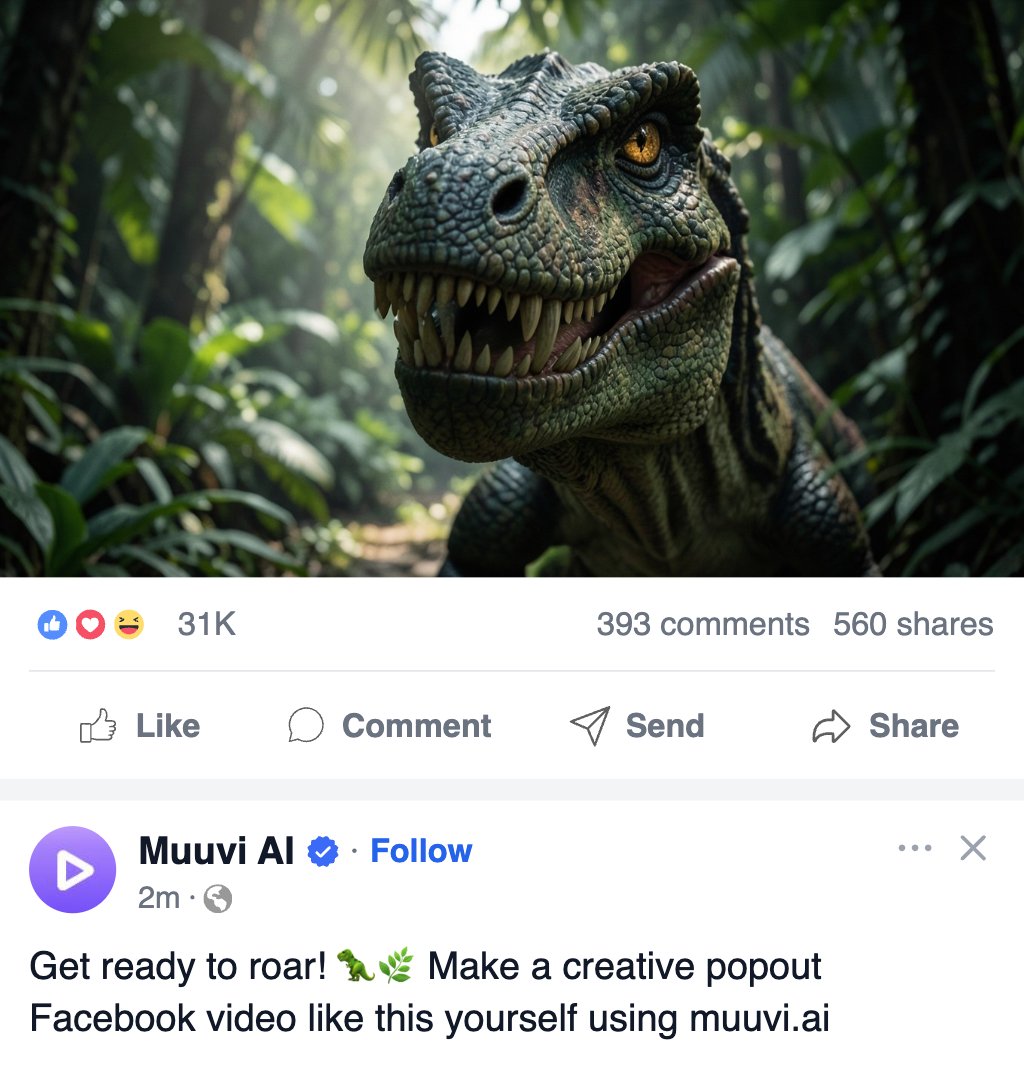Click the blue verified badge next to Muuvi AI
Viewport: 1024px width, 1071px height.
click(322, 851)
